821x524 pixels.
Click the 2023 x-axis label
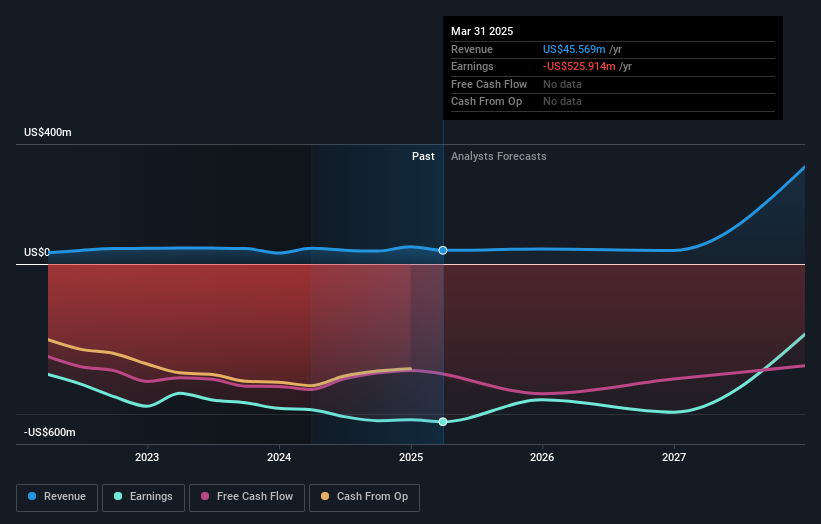[147, 458]
